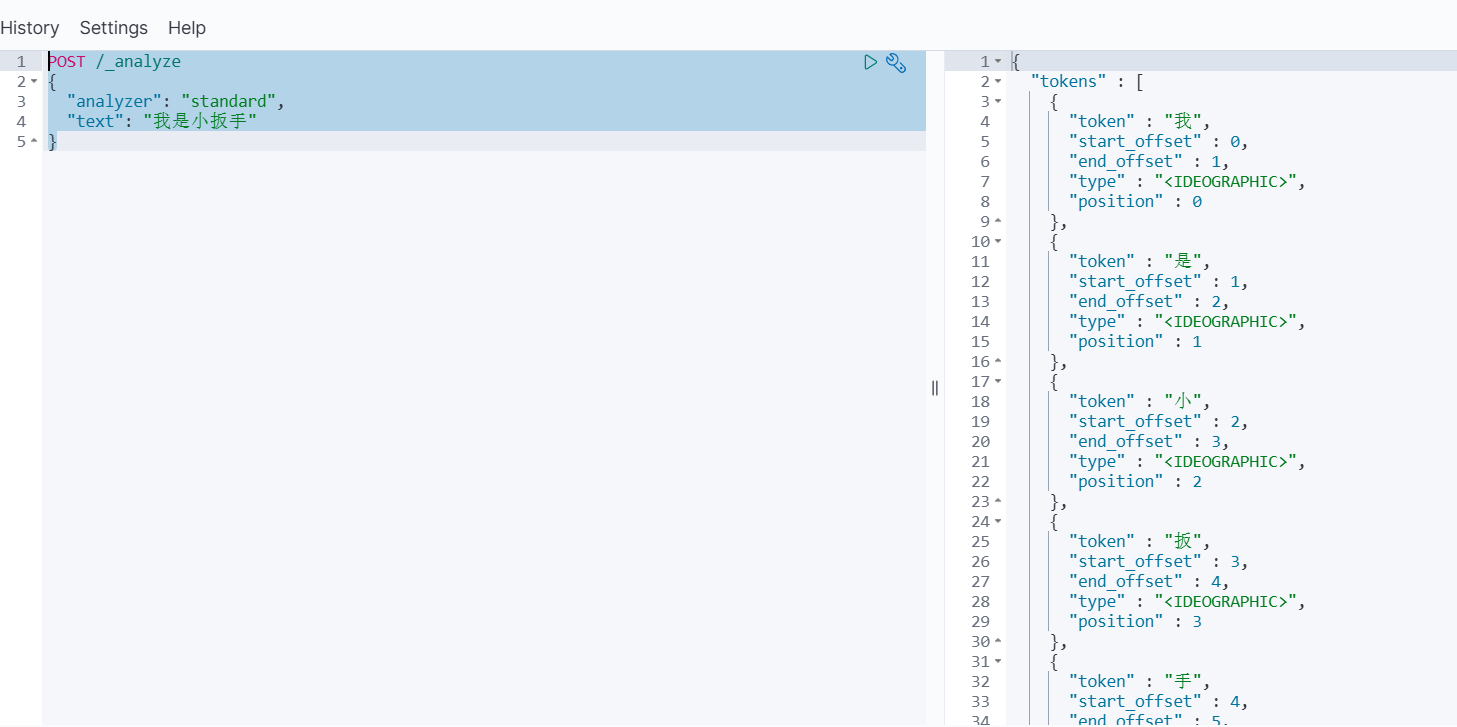The width and height of the screenshot is (1457, 727).
Task: Click fold end arrow at response line 30
Action: 998,642
